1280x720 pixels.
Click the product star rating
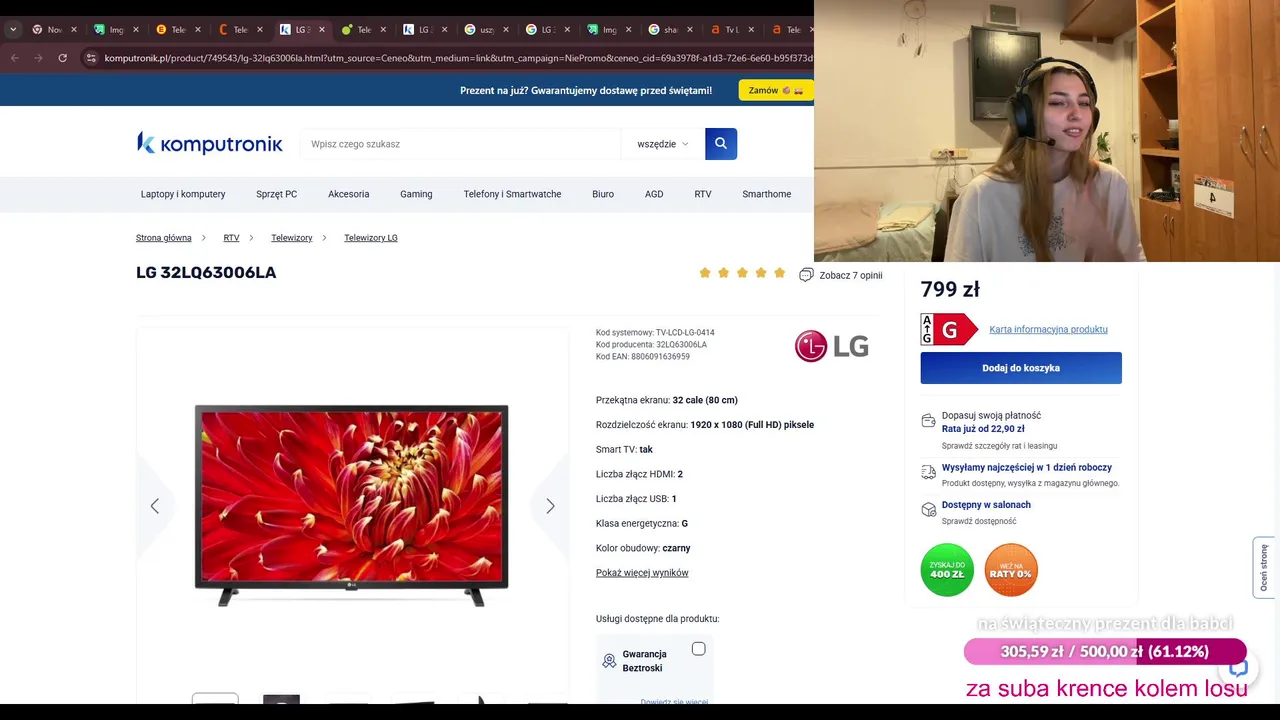742,273
